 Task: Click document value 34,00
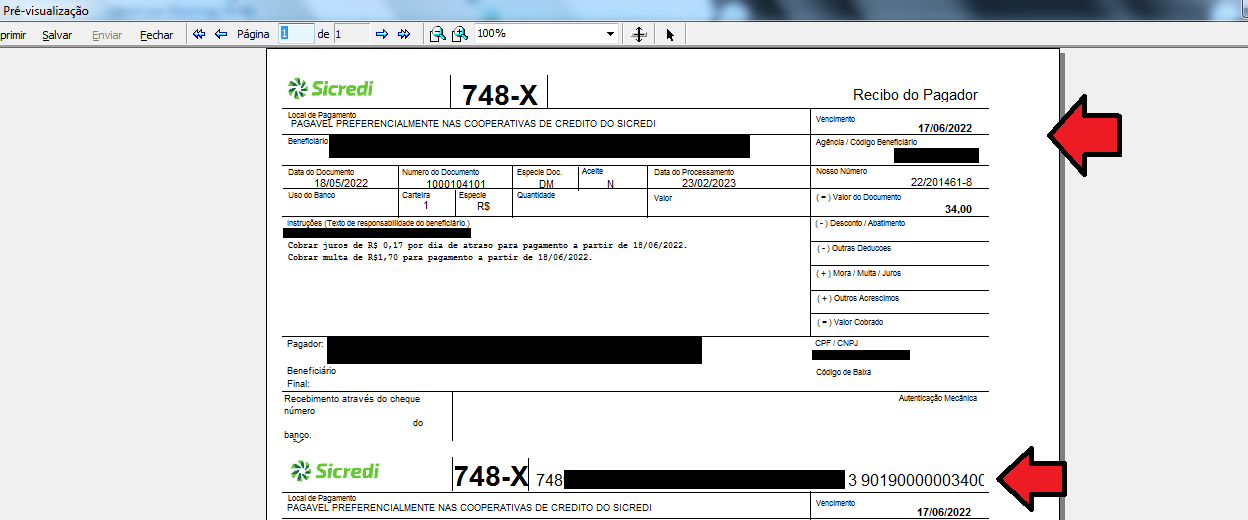[958, 209]
